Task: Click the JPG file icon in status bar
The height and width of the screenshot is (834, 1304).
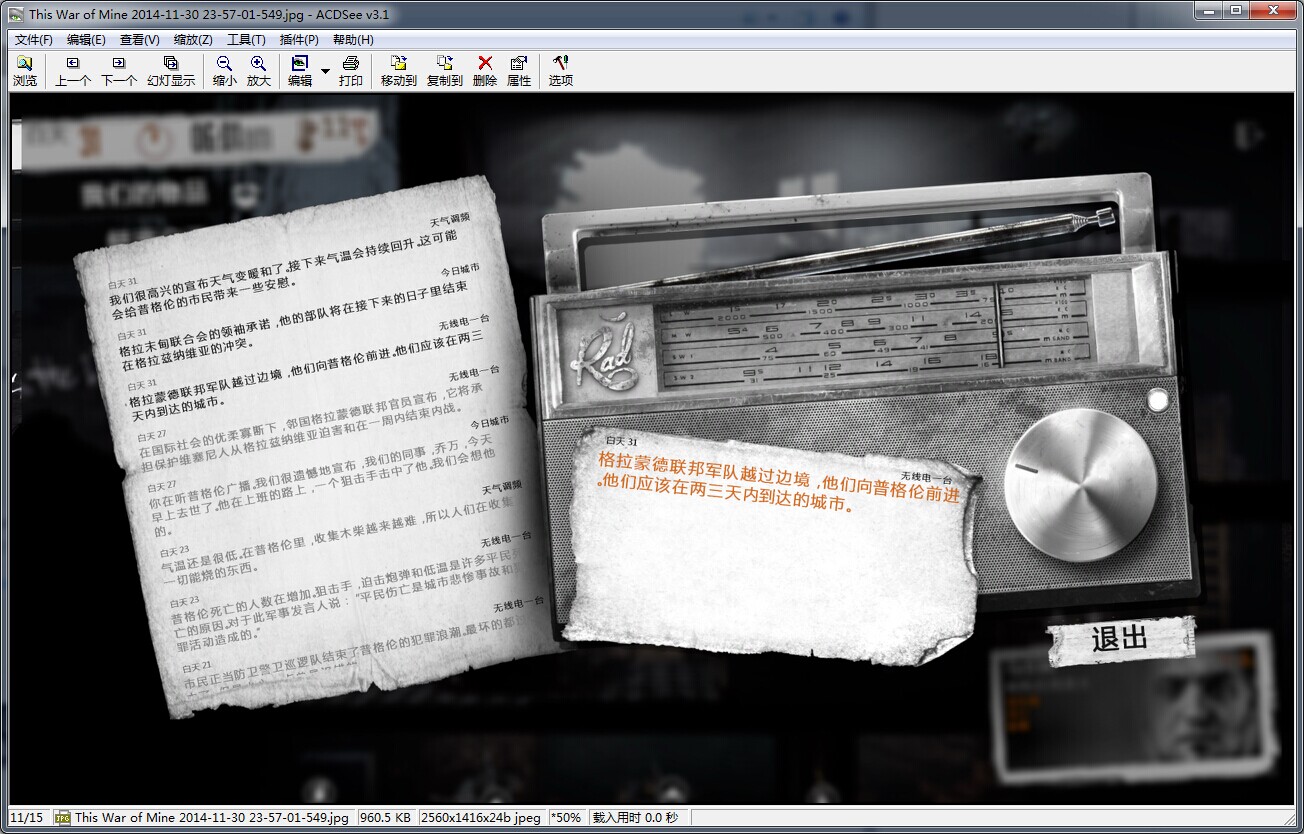Action: 62,817
